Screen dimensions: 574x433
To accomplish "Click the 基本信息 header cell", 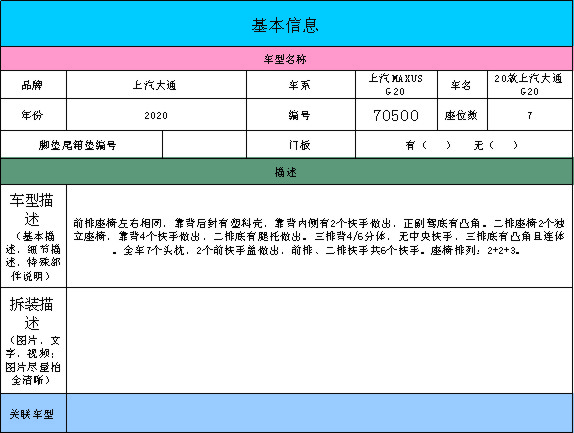I will pyautogui.click(x=287, y=24).
